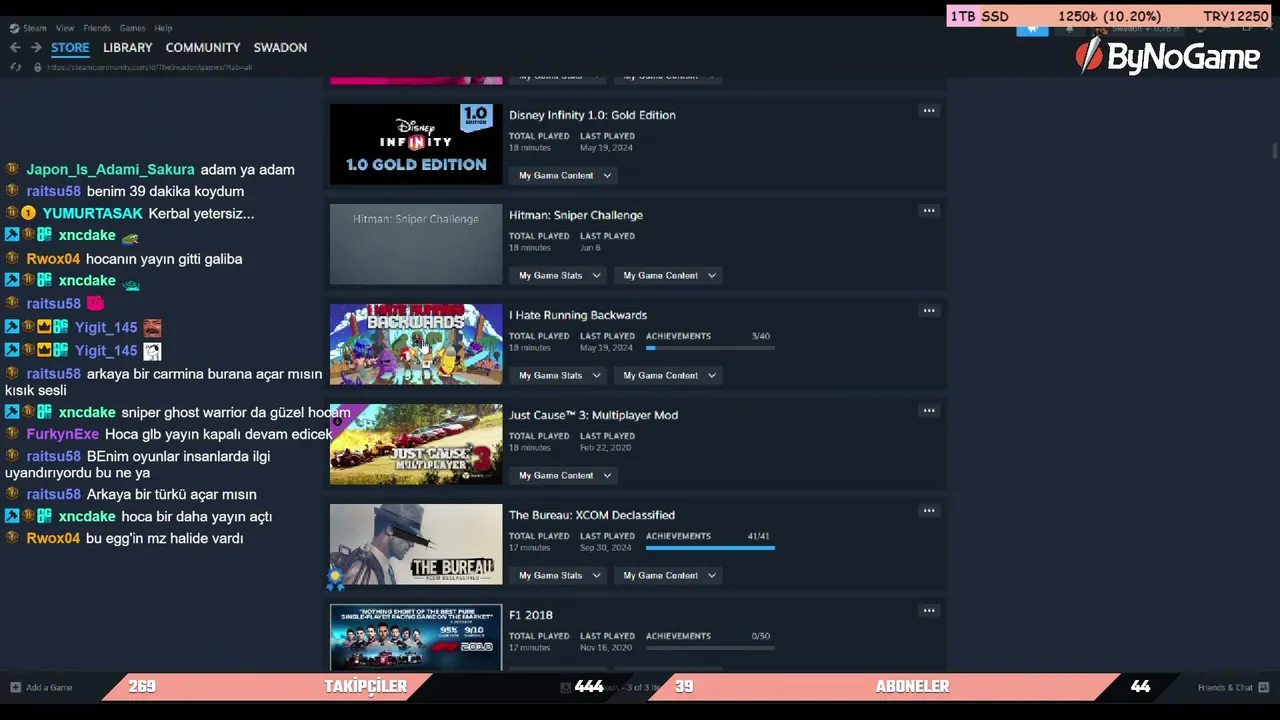Switch to the COMMUNITY tab
1280x720 pixels.
coord(203,47)
